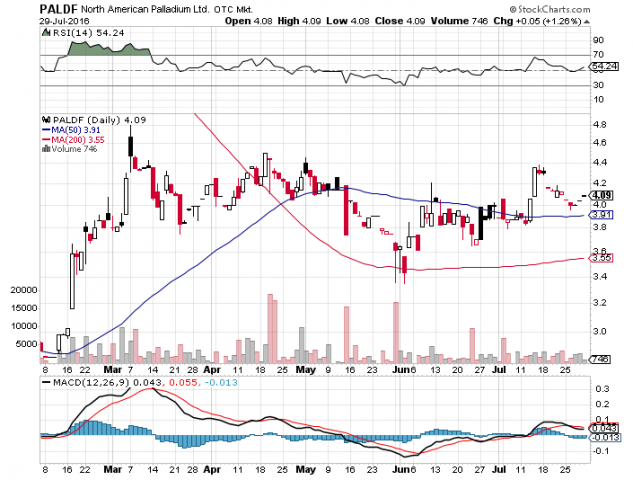Click the MA(50) 3.91 legend entry

(x=71, y=130)
